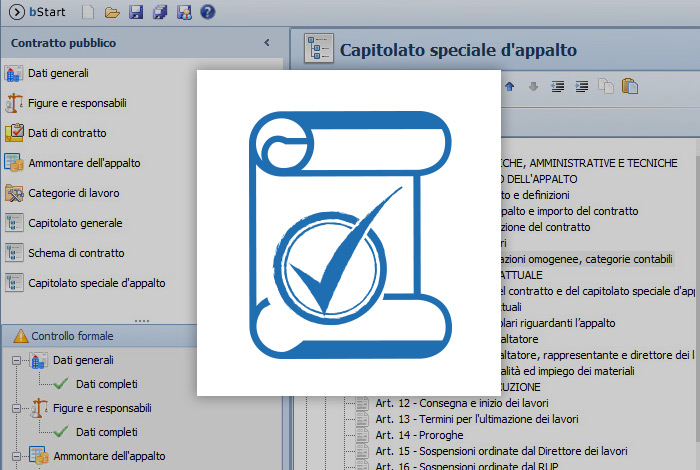Click the Controllo formale panel header
This screenshot has width=700, height=470.
click(x=72, y=336)
